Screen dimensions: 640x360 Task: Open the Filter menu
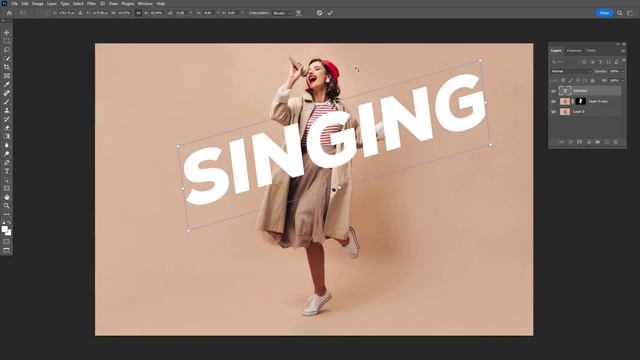(x=91, y=4)
